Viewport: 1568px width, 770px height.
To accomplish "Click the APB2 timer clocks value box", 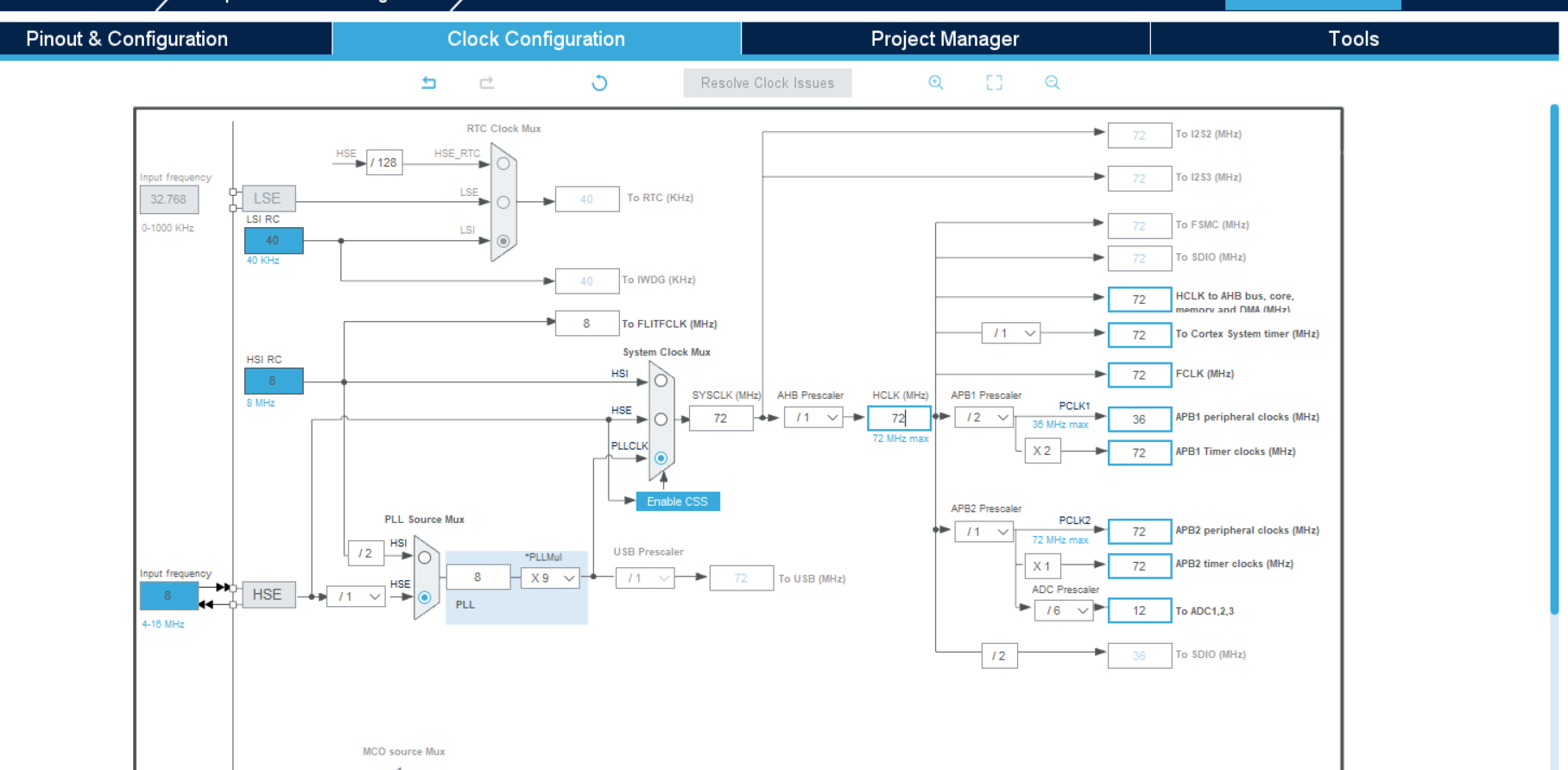I will pyautogui.click(x=1140, y=566).
